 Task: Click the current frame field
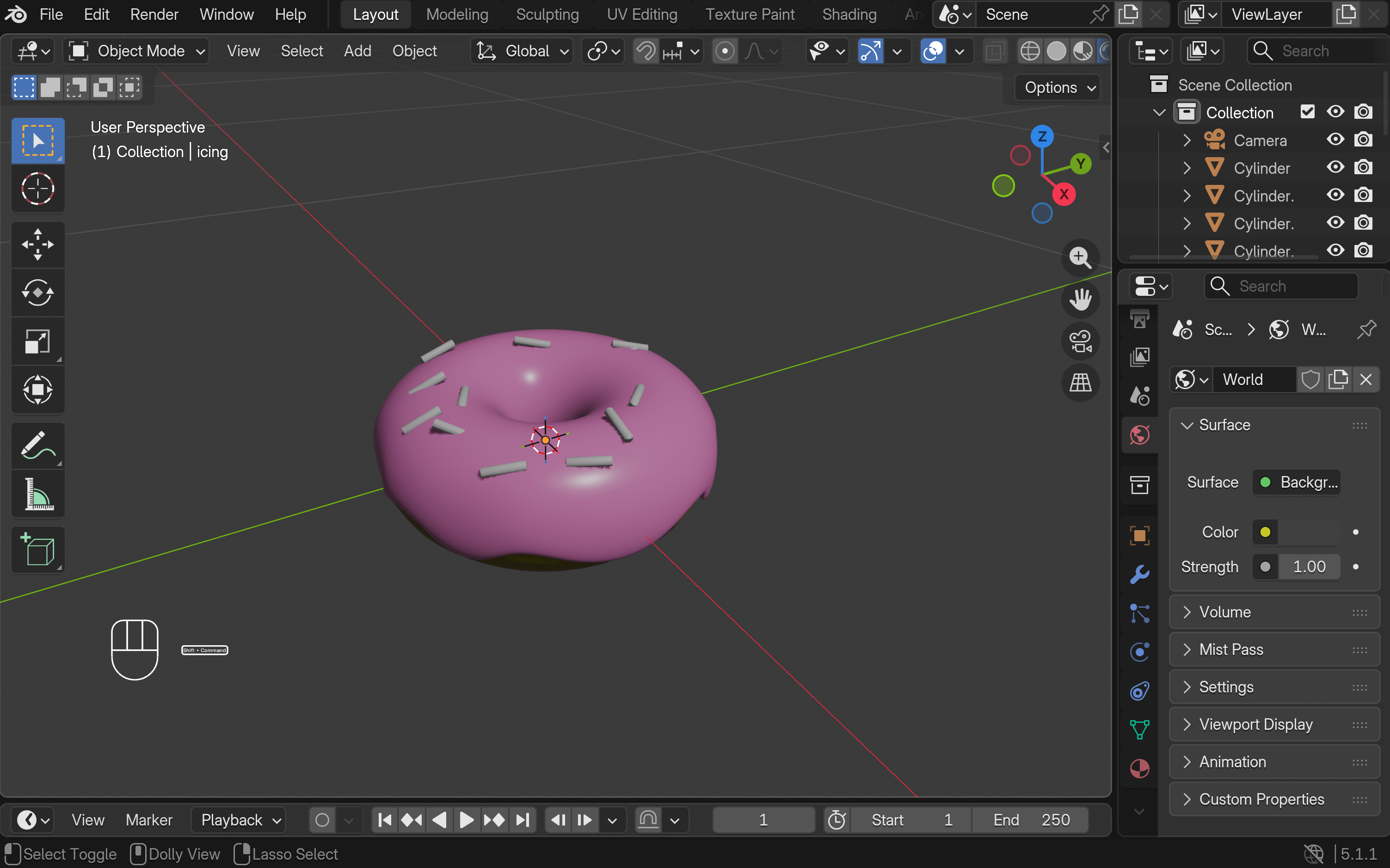coord(763,820)
